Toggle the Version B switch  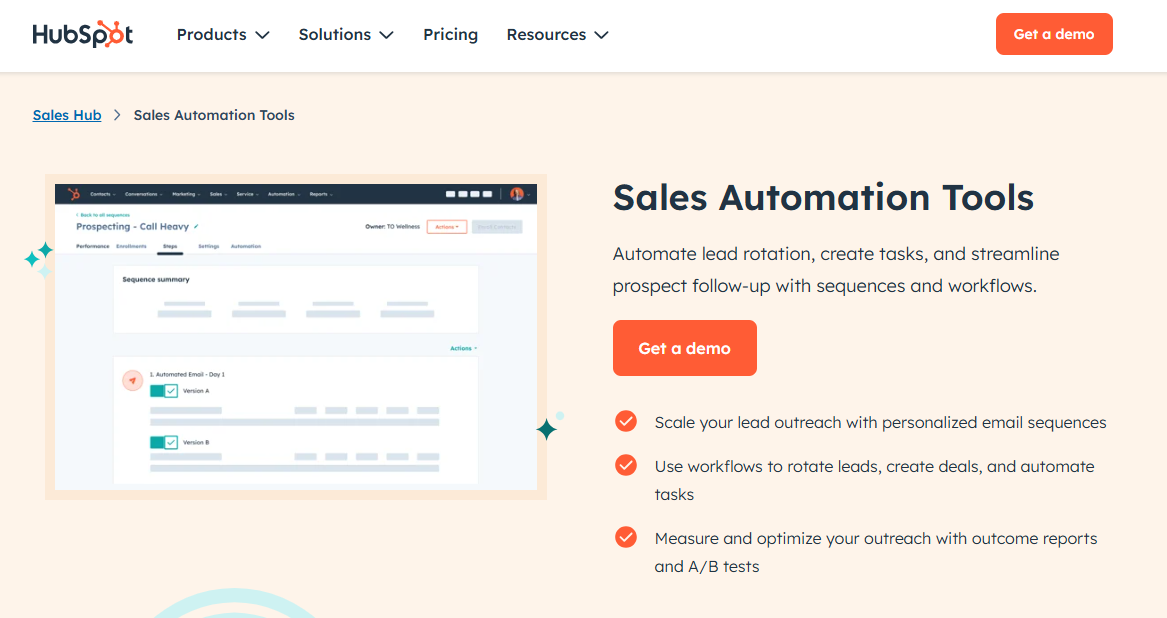[164, 442]
